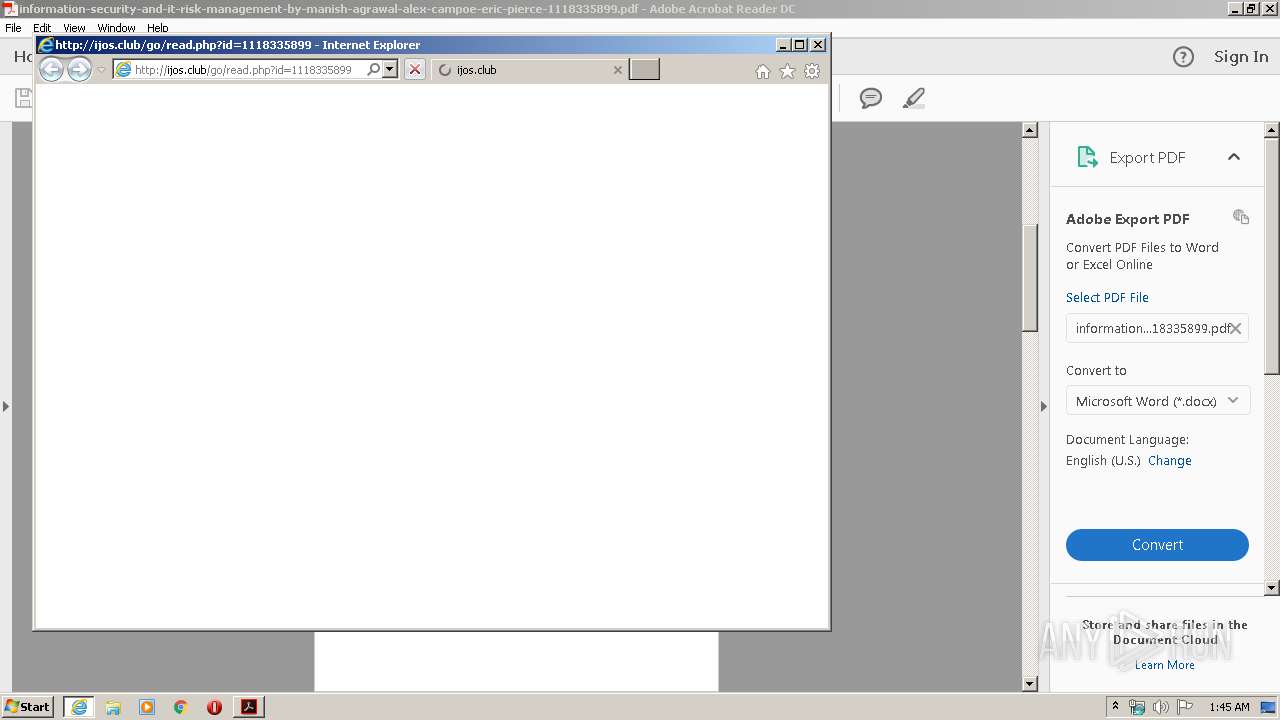Viewport: 1280px width, 720px height.
Task: Open IE Tools gear icon
Action: (812, 71)
